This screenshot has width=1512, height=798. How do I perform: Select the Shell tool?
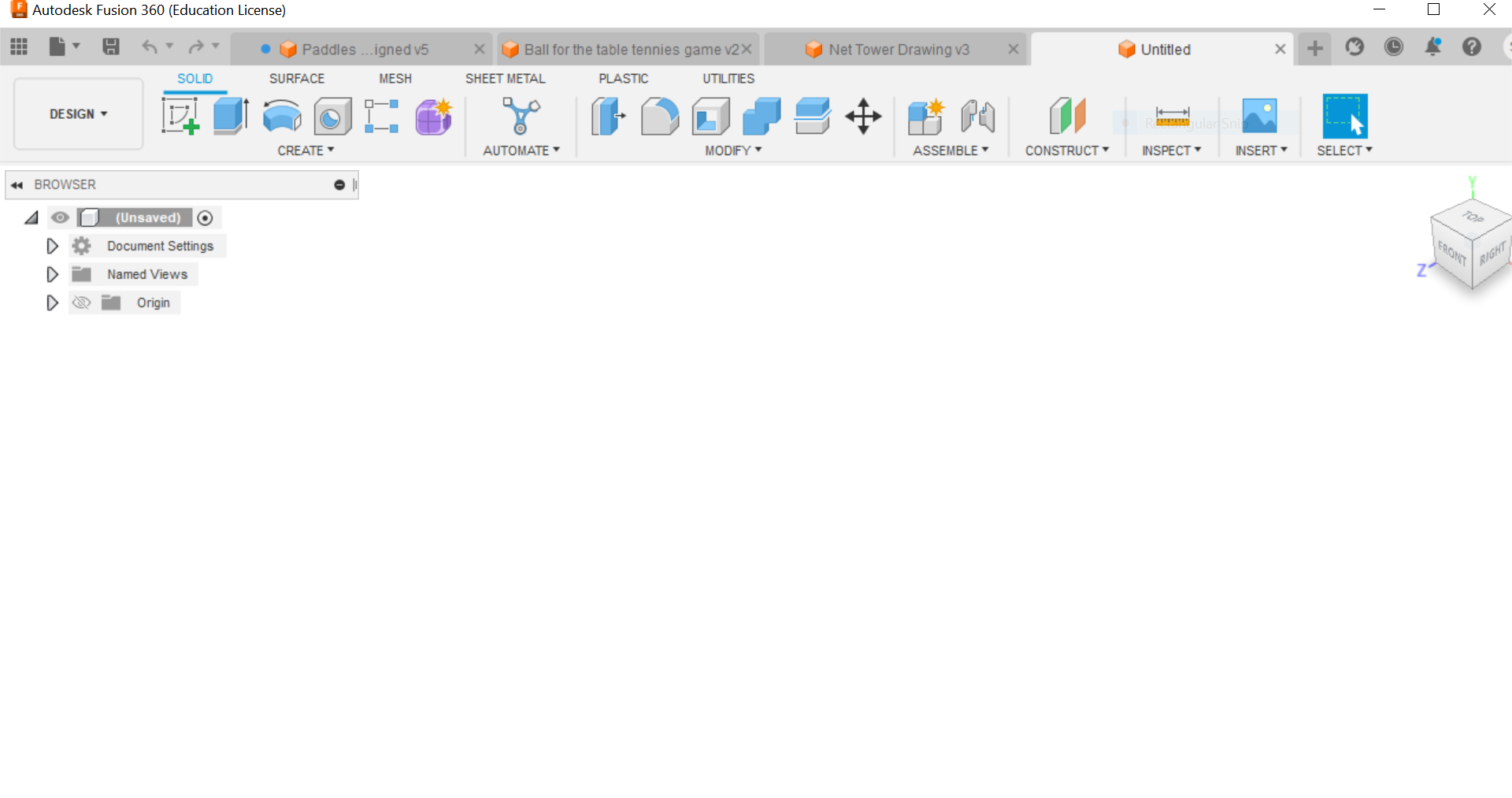pos(711,117)
